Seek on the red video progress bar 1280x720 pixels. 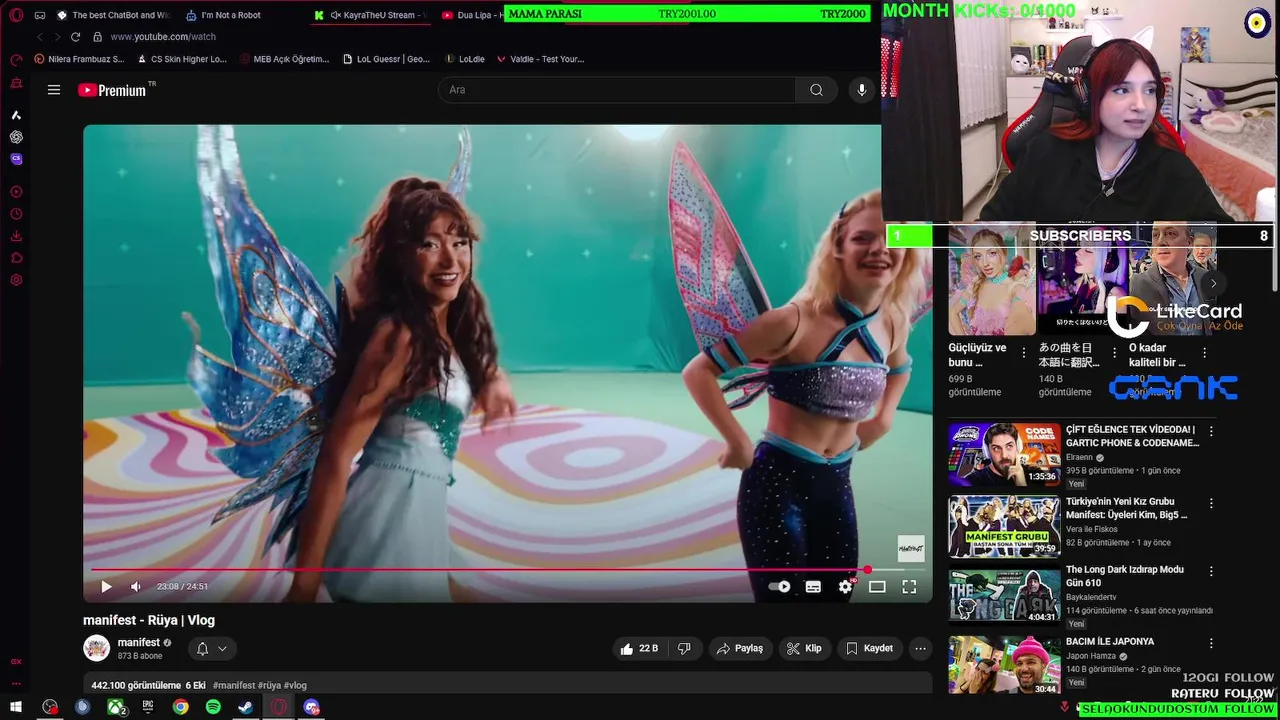[x=508, y=570]
